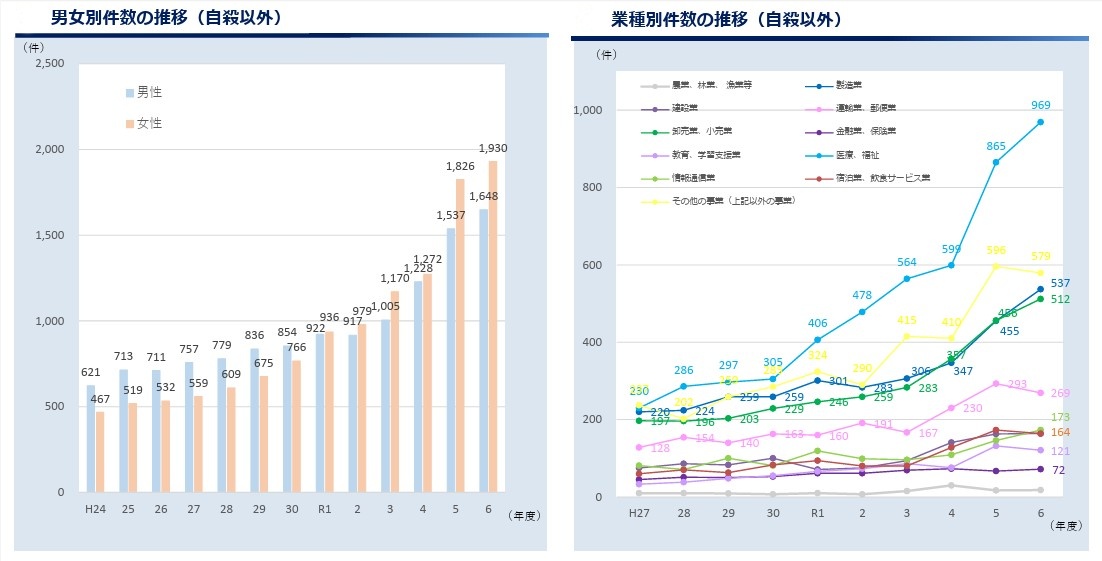Click the その他の事業 legend marker
Image resolution: width=1102 pixels, height=561 pixels.
click(x=655, y=202)
